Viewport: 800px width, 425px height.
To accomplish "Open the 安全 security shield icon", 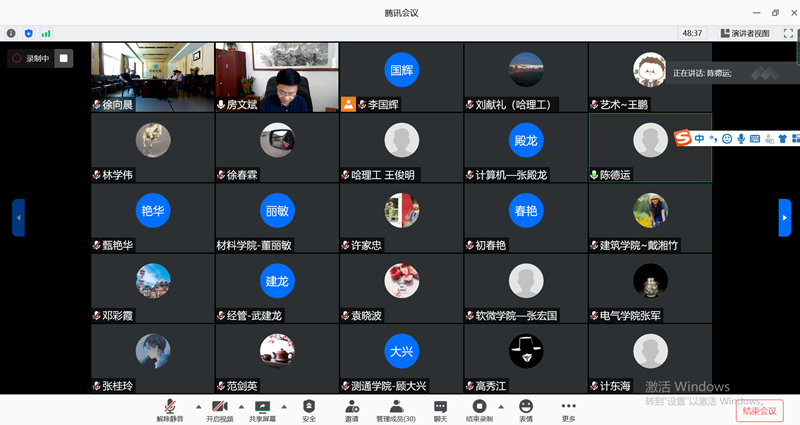I will [309, 410].
